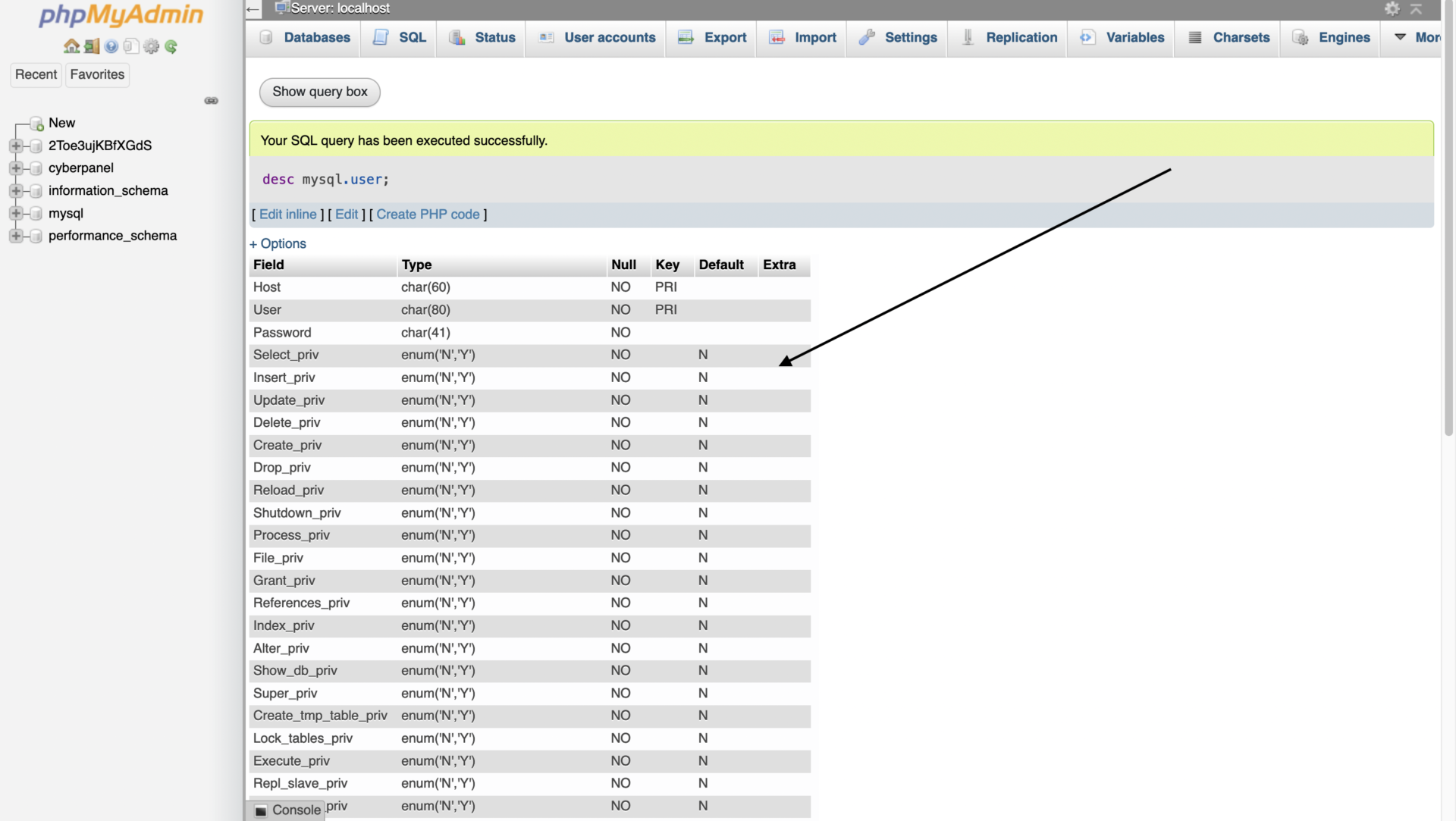The width and height of the screenshot is (1456, 821).
Task: Open the phpMyAdmin documentation help icon
Action: point(111,46)
